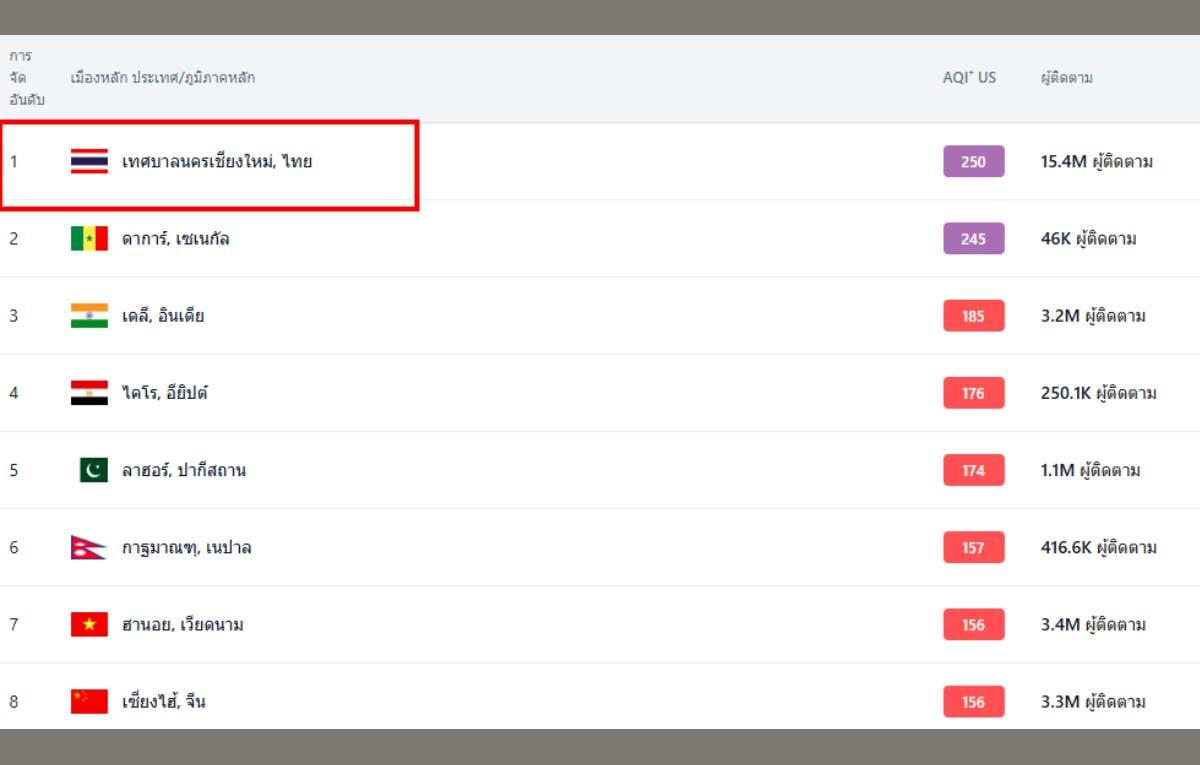The image size is (1200, 765).
Task: Click the เมืองหลัก ประเทศ/ภูมิภาคหลัก column header
Action: tap(162, 78)
